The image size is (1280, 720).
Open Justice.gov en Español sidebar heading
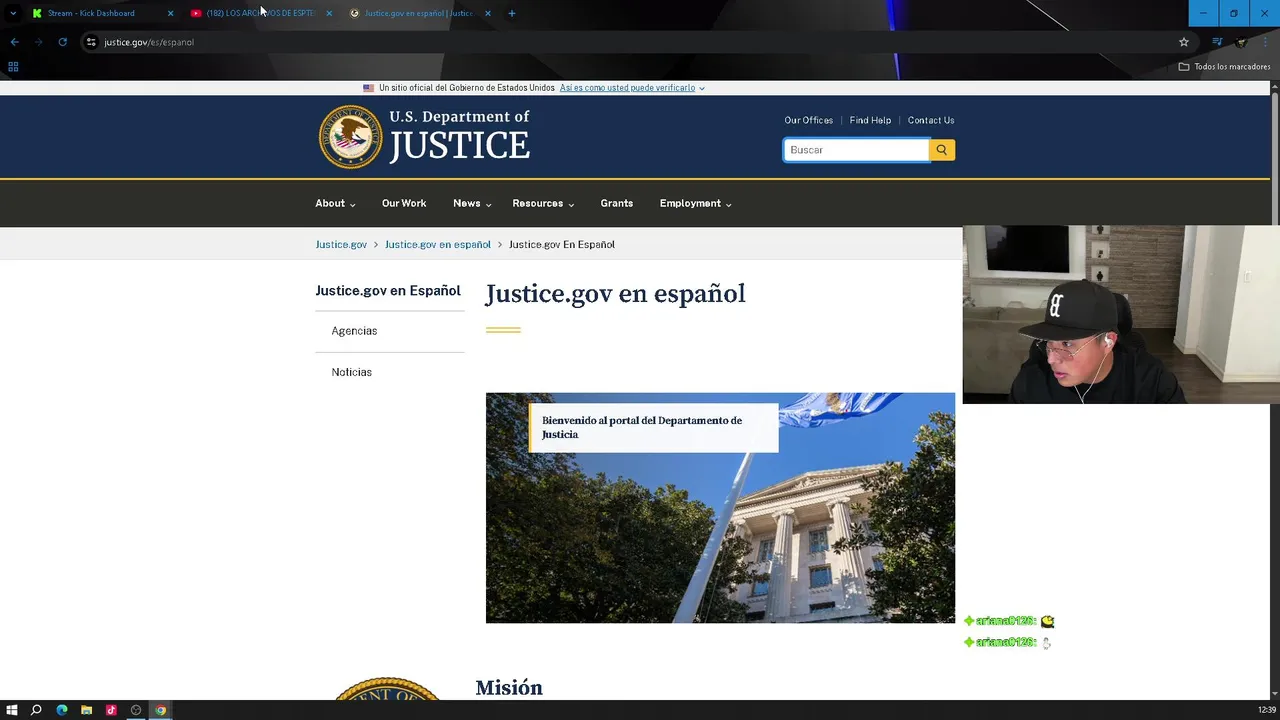(x=388, y=291)
